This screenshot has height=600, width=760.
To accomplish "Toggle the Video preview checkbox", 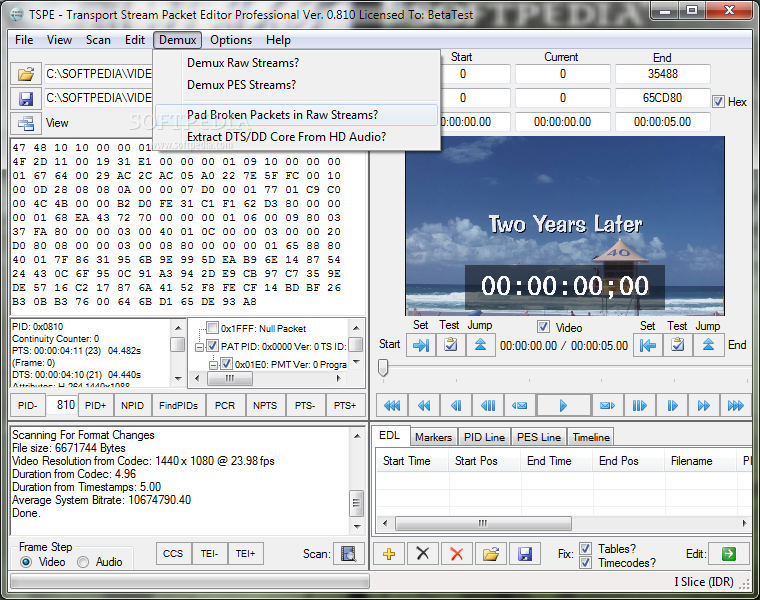I will coord(543,327).
